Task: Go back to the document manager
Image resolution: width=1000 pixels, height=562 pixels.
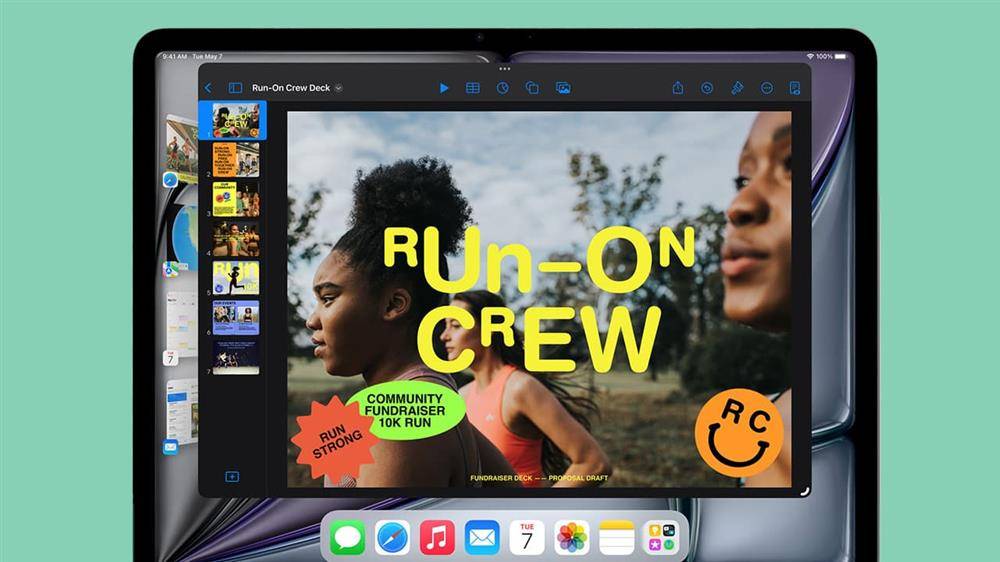Action: pyautogui.click(x=208, y=88)
